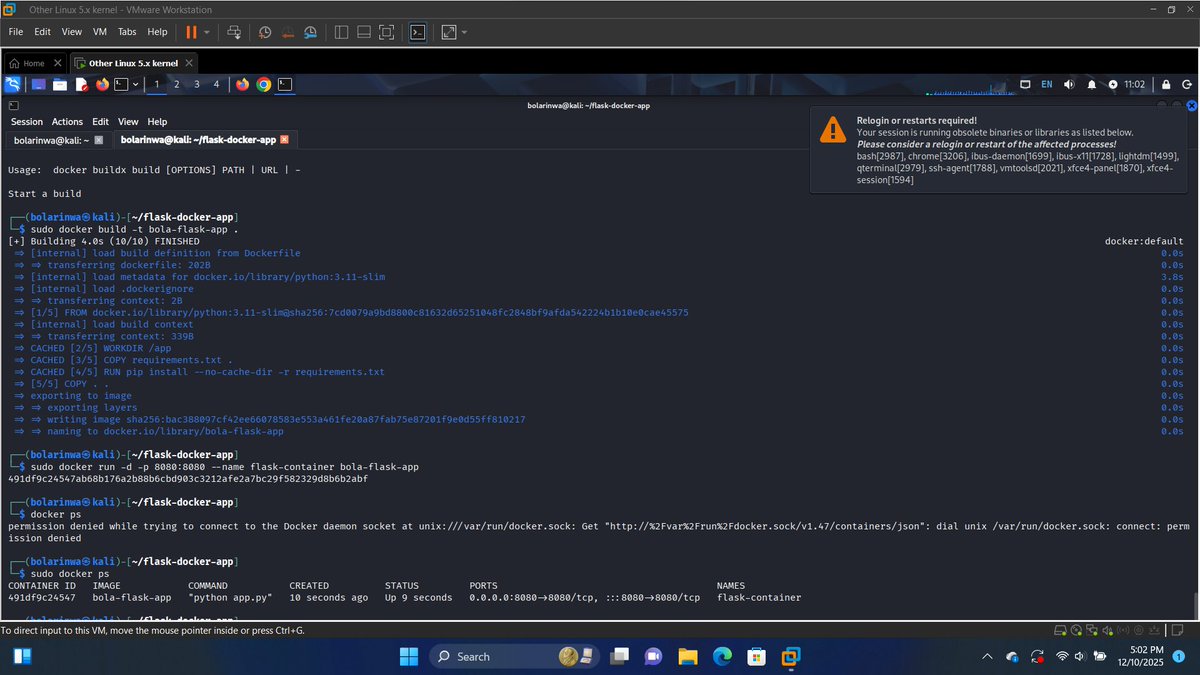Open the stretch guest dropdown arrow
The width and height of the screenshot is (1200, 675).
coord(464,32)
